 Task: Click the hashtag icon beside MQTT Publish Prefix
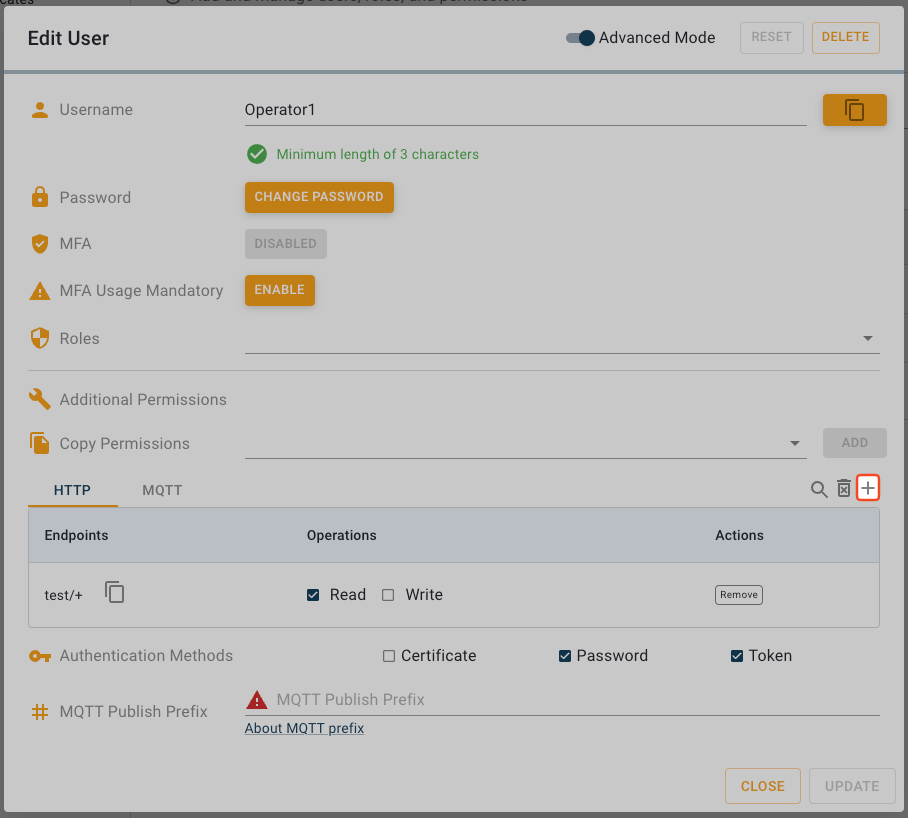pyautogui.click(x=39, y=712)
